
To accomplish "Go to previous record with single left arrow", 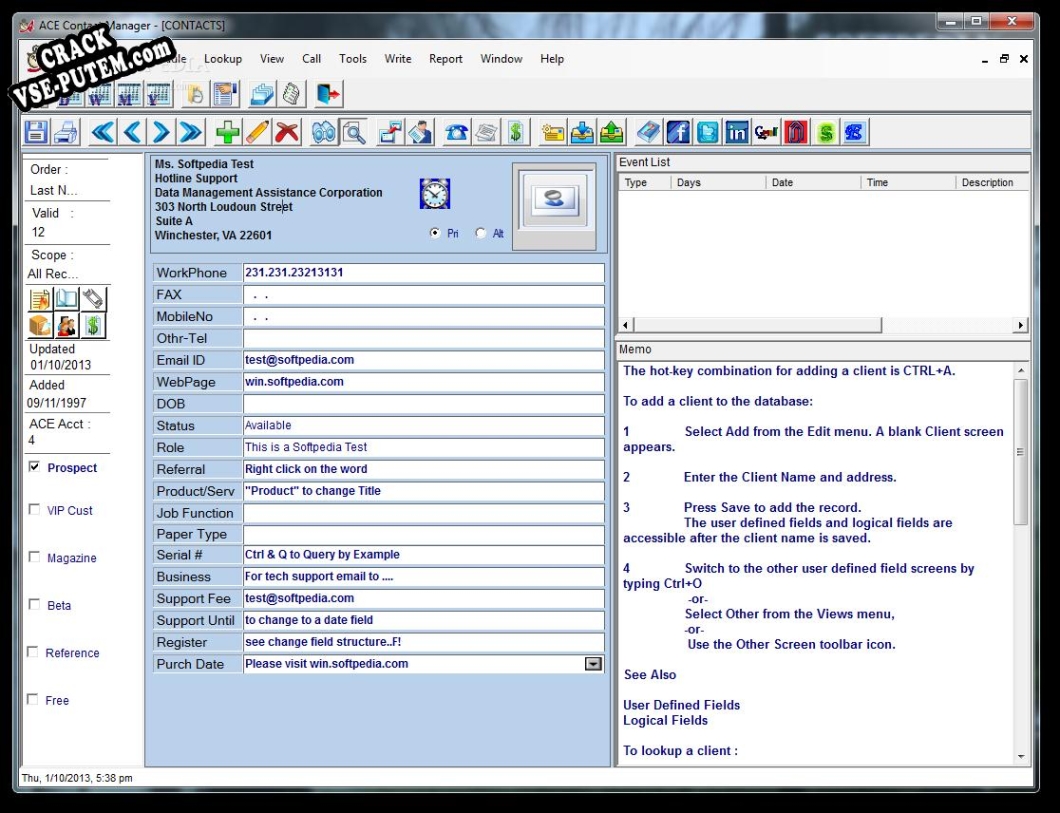I will point(132,132).
